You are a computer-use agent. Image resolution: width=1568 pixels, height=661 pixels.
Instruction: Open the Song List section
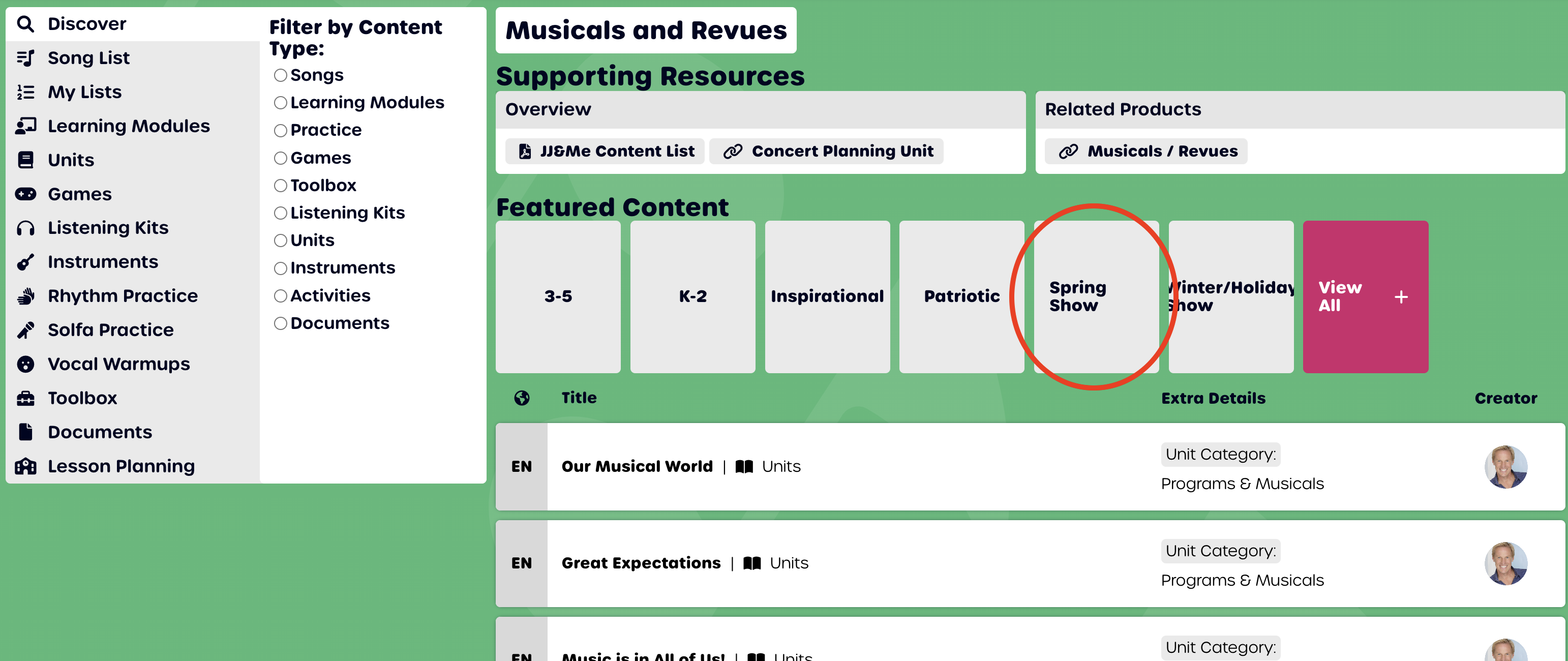tap(89, 57)
